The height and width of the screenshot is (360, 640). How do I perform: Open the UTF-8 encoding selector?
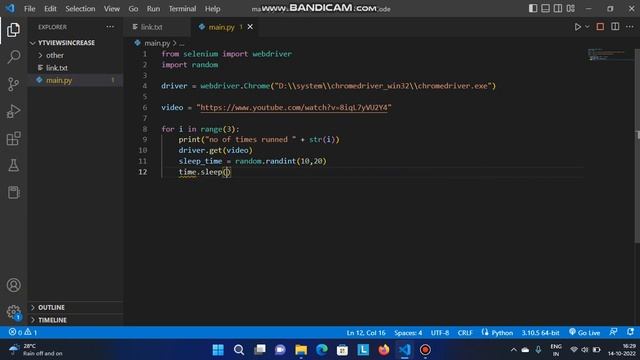point(440,332)
